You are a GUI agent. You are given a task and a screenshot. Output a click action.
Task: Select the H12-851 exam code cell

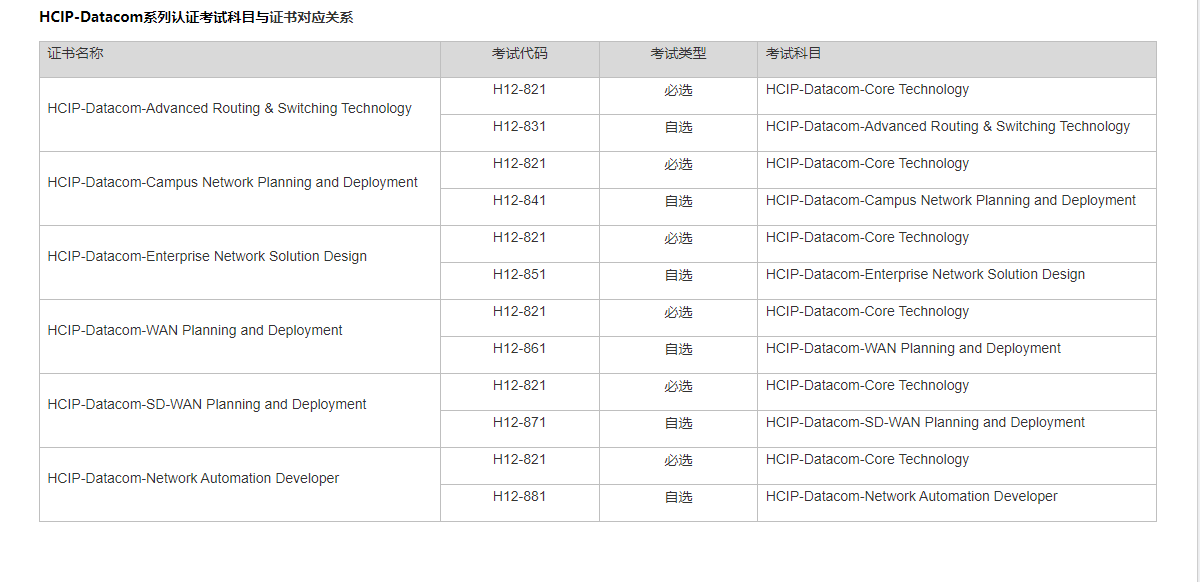[519, 275]
